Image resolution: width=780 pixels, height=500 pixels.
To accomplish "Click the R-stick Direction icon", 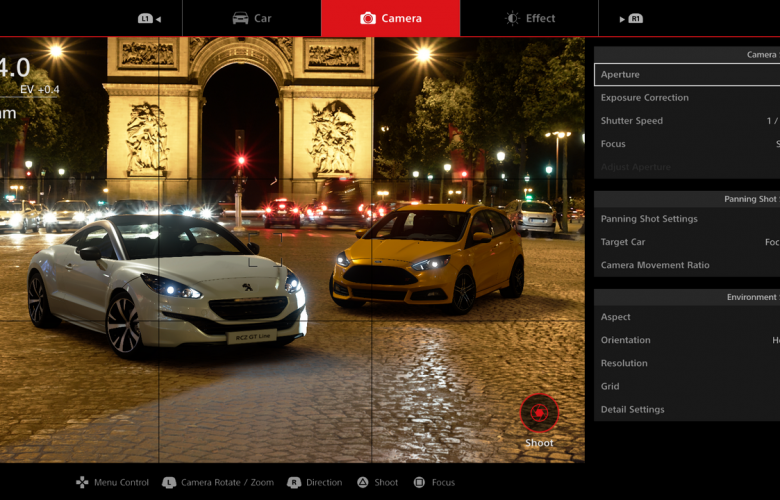I will 294,482.
